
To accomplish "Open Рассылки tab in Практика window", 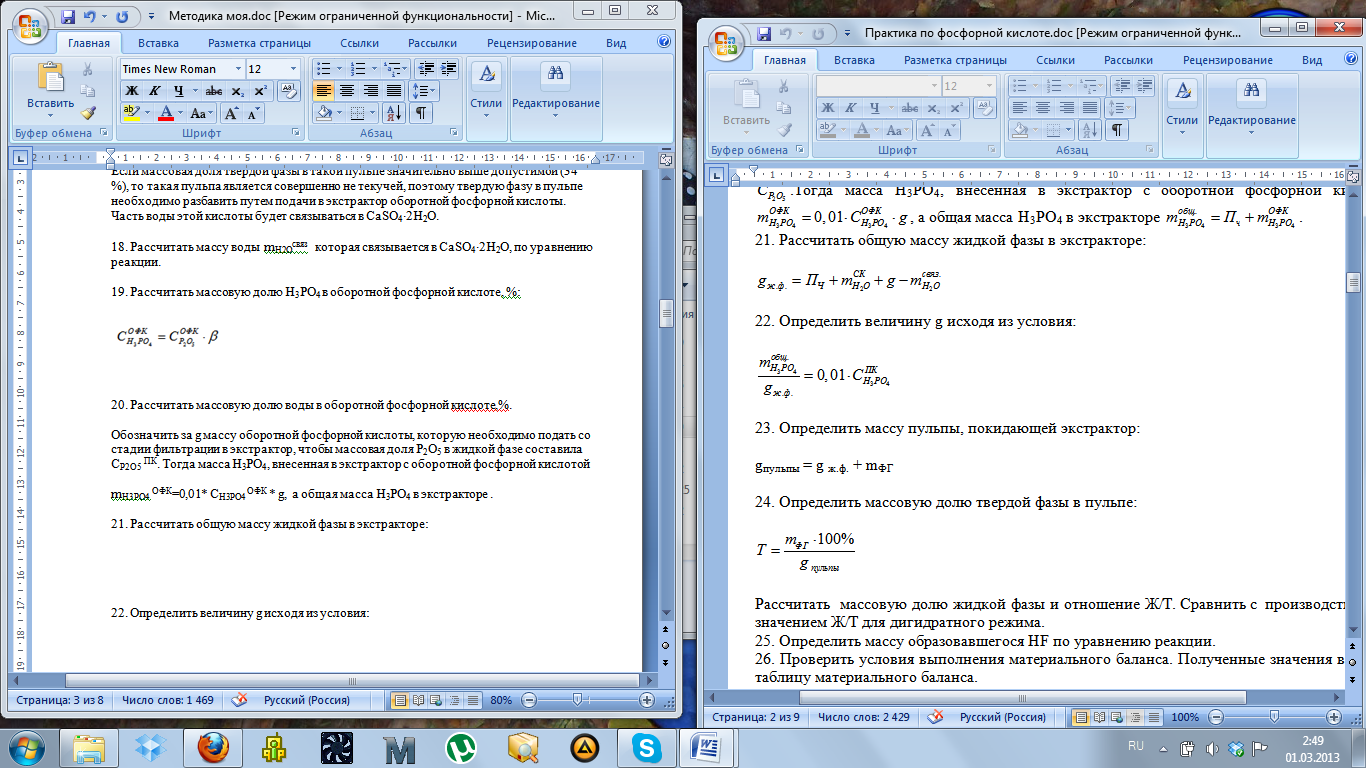I will [x=1128, y=60].
